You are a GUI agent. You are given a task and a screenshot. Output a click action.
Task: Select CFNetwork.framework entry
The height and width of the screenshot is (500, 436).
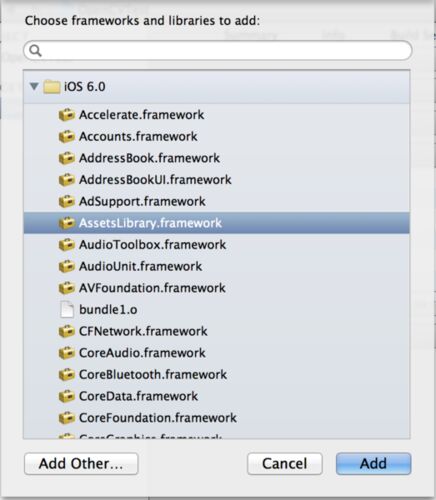[x=217, y=331]
